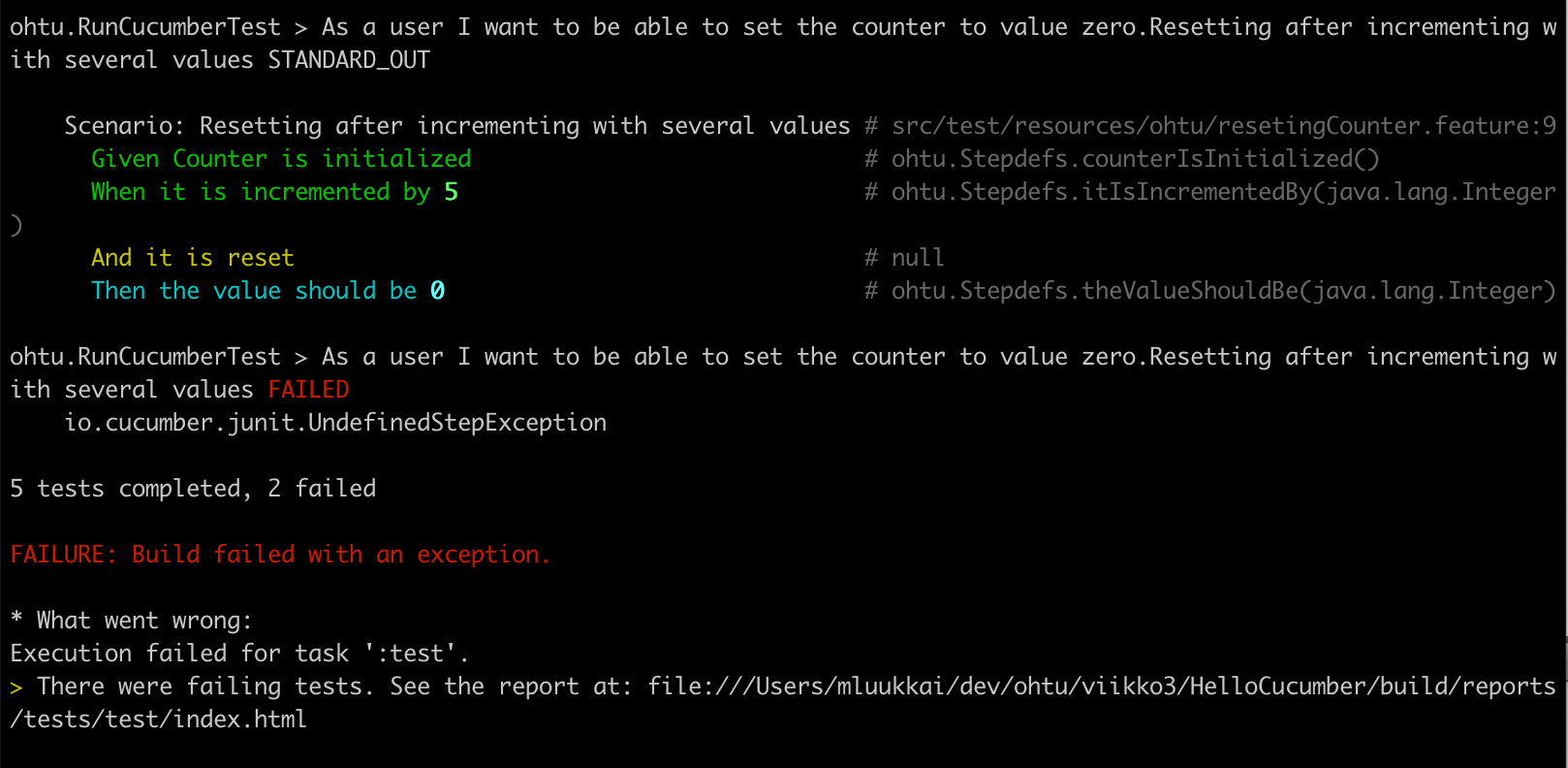
Task: Click the yellow 'And it is reset' step
Action: [x=193, y=258]
